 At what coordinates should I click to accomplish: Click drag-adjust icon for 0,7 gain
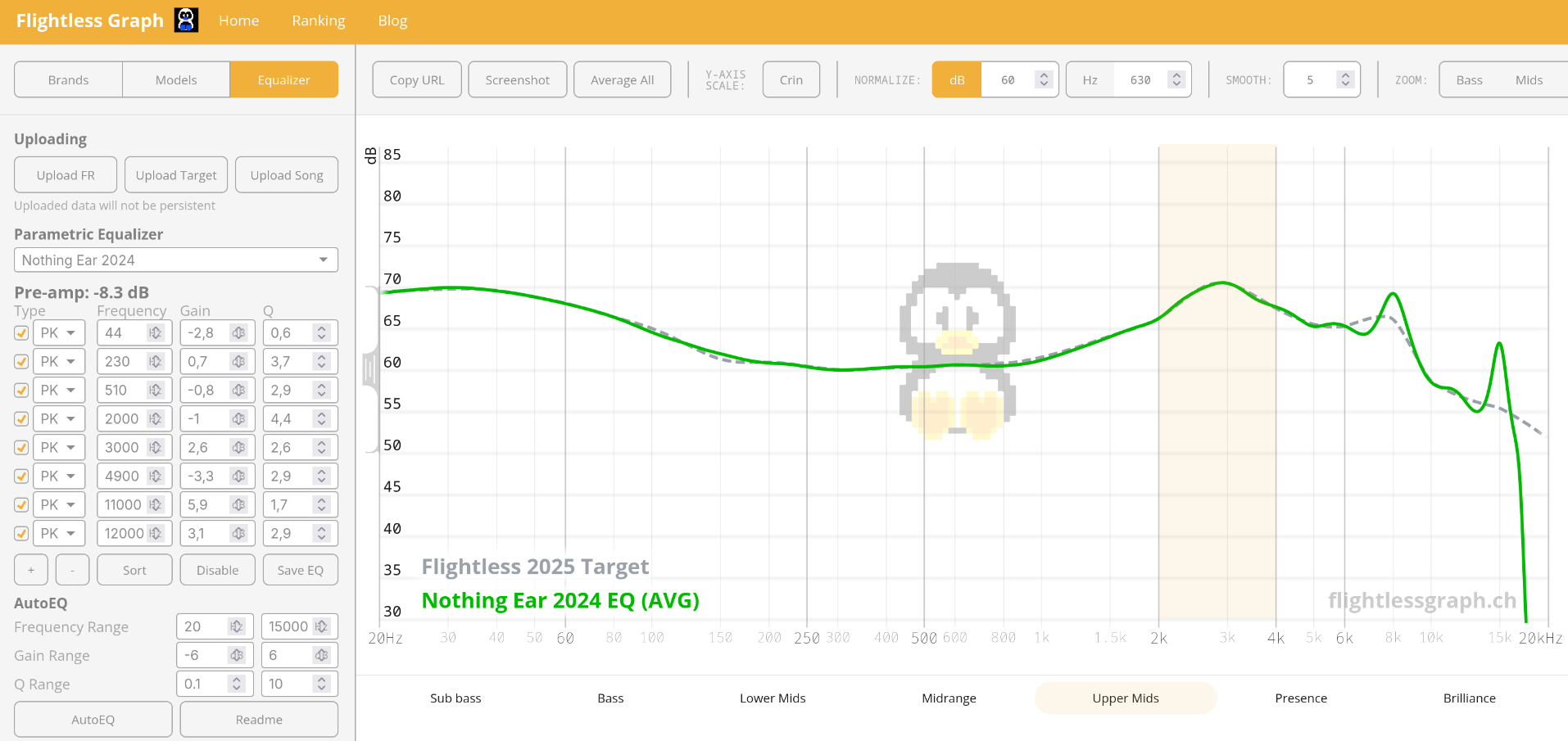(x=238, y=362)
